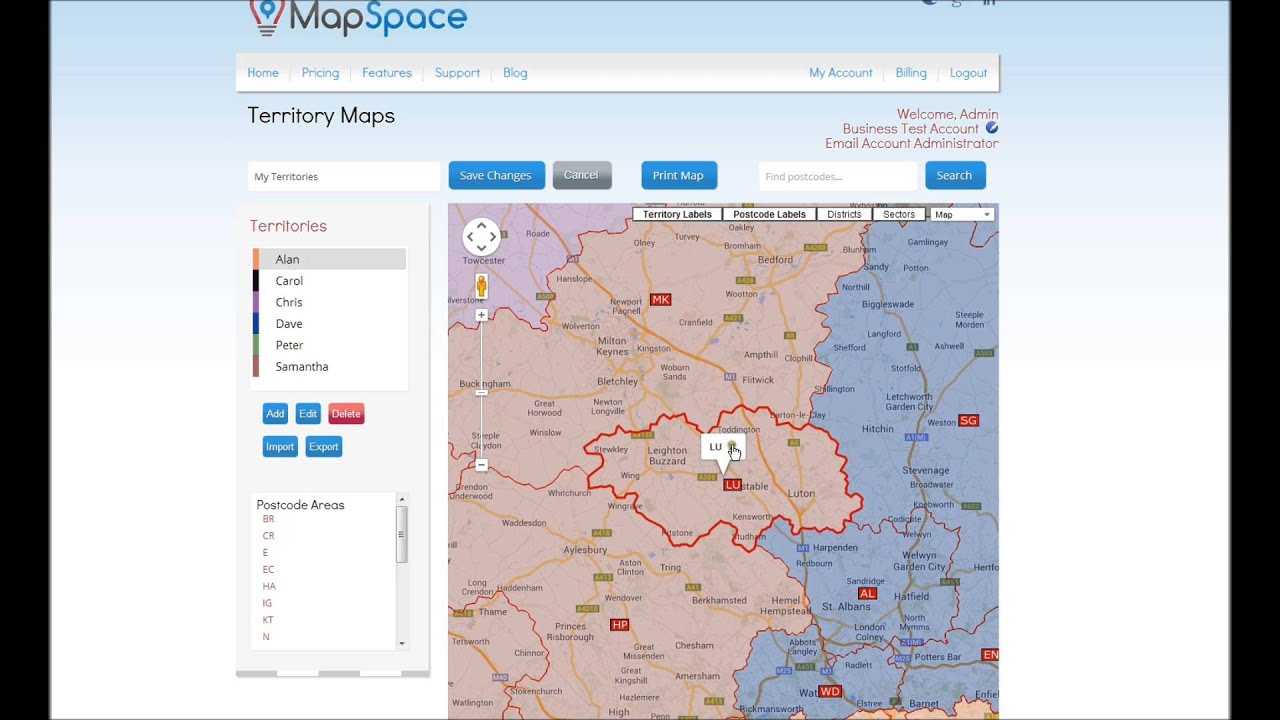Click the Postcode Areas scrollbar thumb
Screen dimensions: 1280x720
pyautogui.click(x=402, y=534)
